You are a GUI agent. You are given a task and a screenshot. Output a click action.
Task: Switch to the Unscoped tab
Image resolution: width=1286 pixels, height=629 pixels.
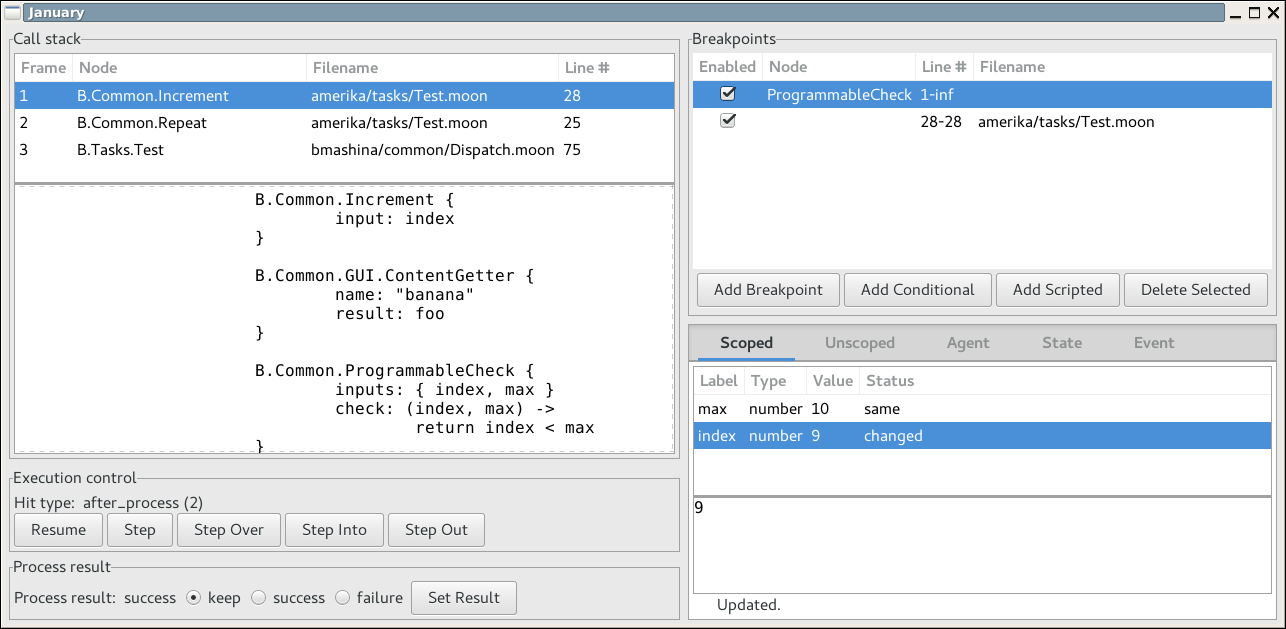click(x=859, y=342)
